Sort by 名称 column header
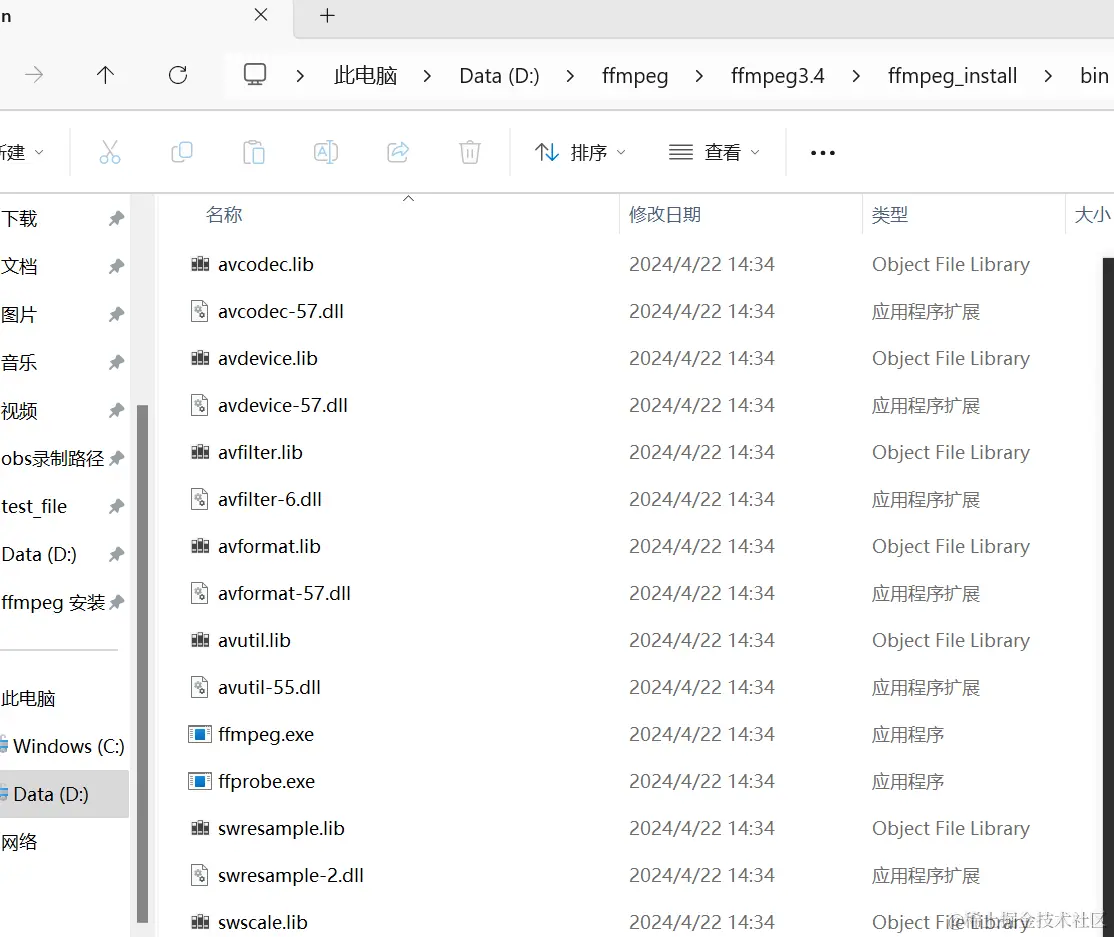The image size is (1114, 937). (x=224, y=215)
